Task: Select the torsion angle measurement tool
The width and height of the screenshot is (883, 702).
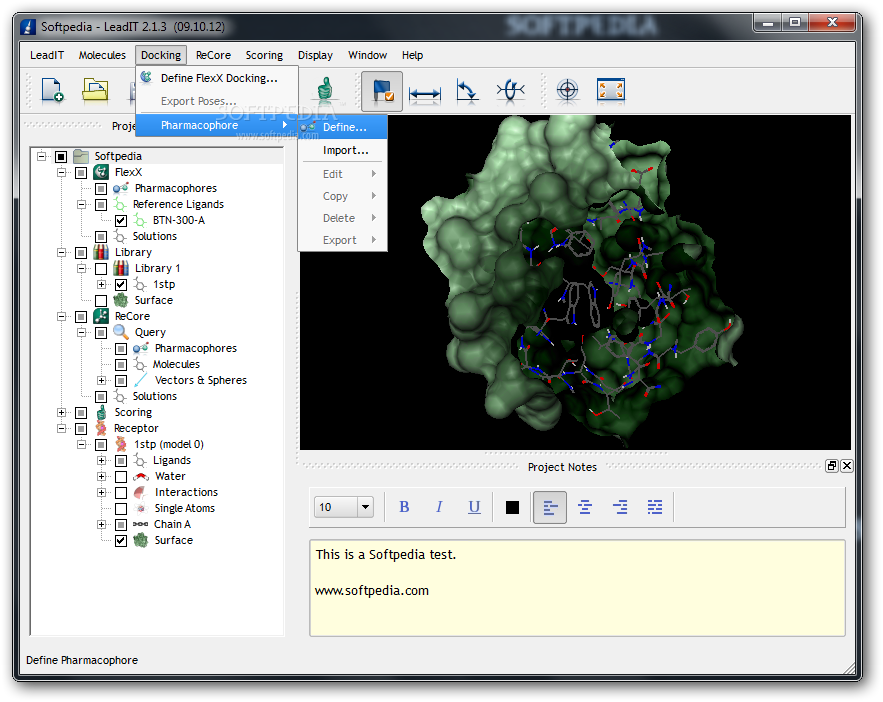Action: (510, 90)
